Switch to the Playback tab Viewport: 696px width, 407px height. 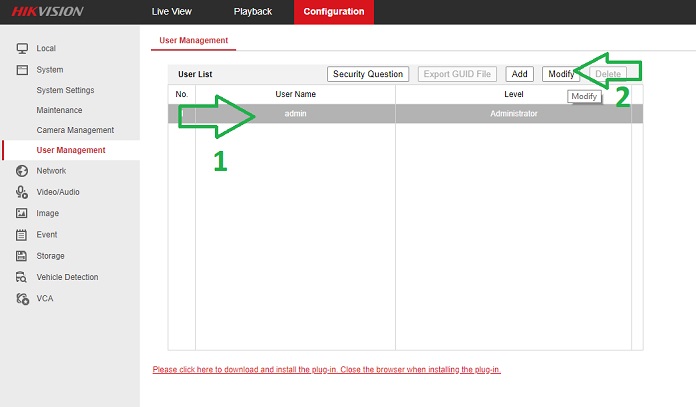click(x=253, y=12)
